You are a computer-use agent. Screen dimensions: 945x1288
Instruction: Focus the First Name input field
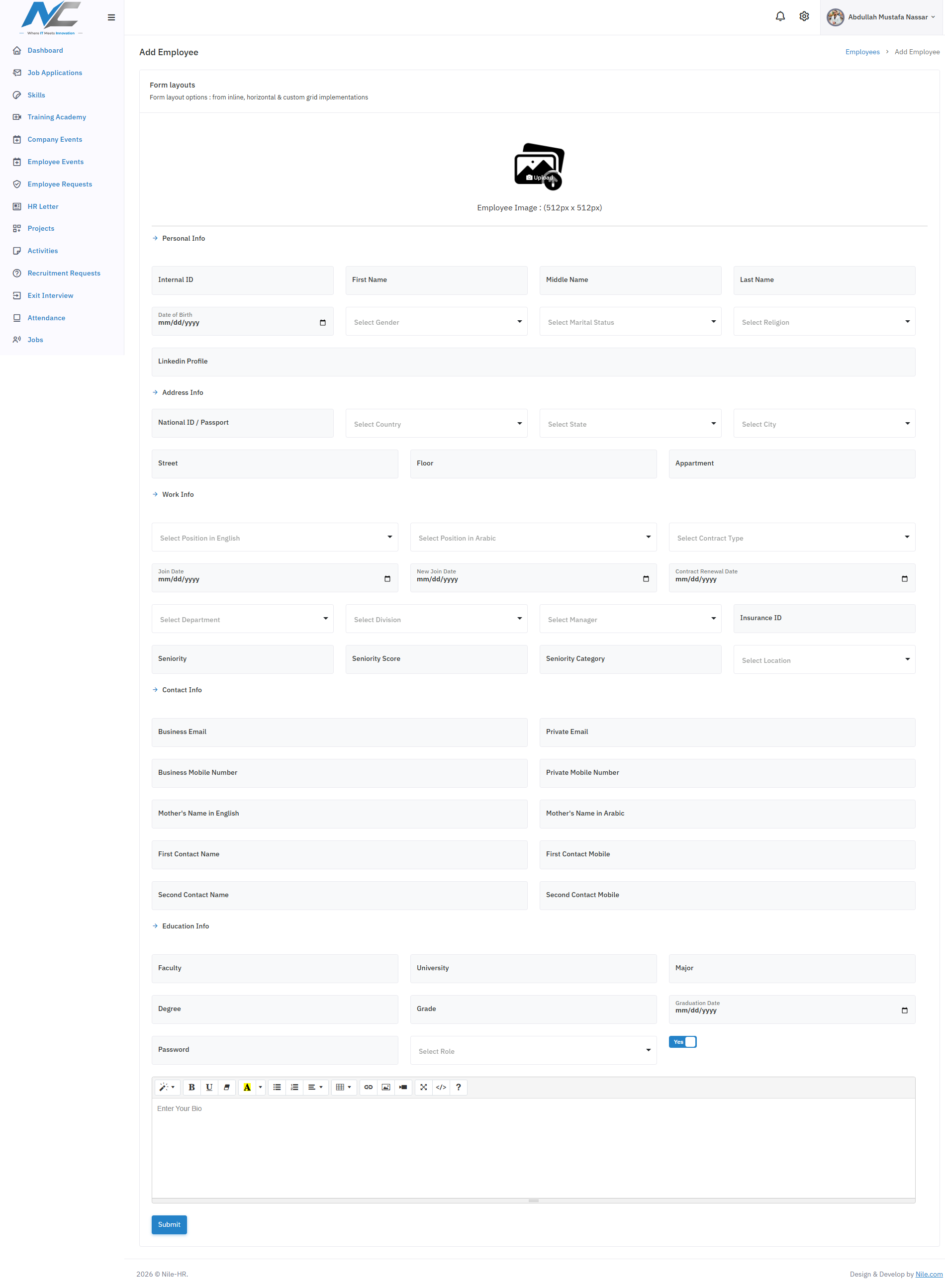(x=437, y=280)
